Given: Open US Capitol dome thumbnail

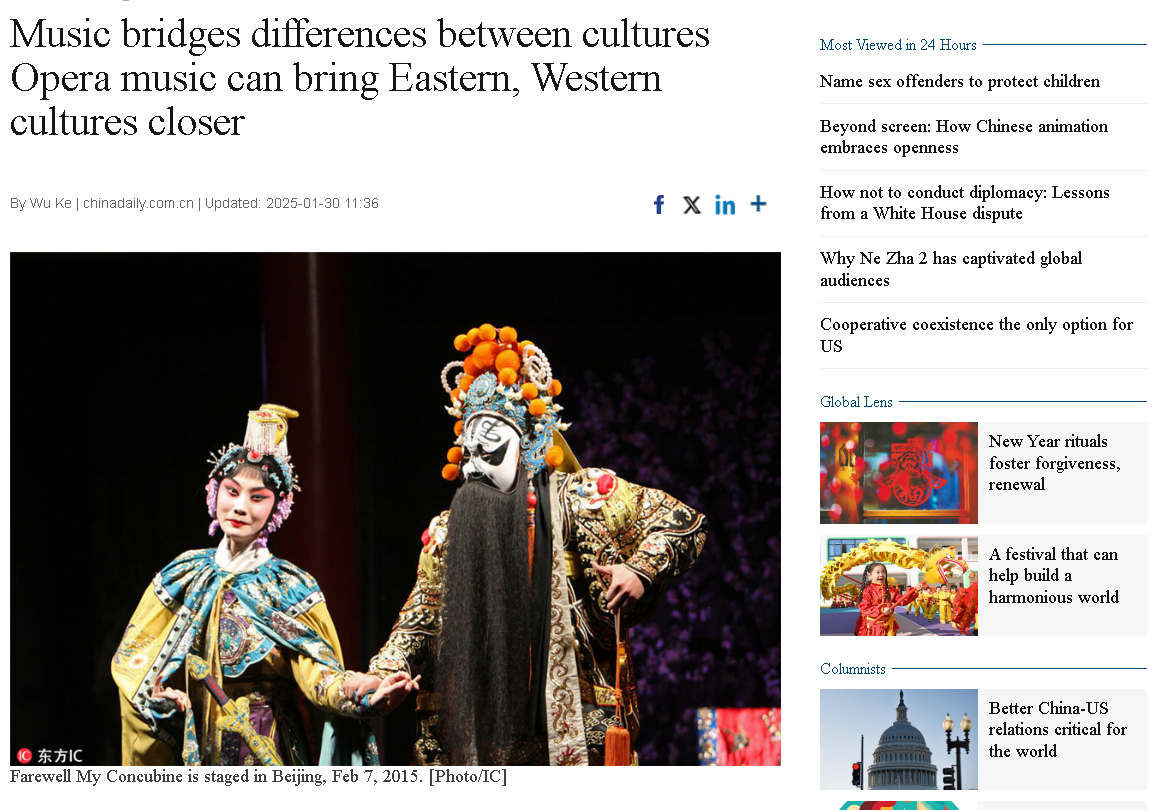Looking at the screenshot, I should [899, 739].
